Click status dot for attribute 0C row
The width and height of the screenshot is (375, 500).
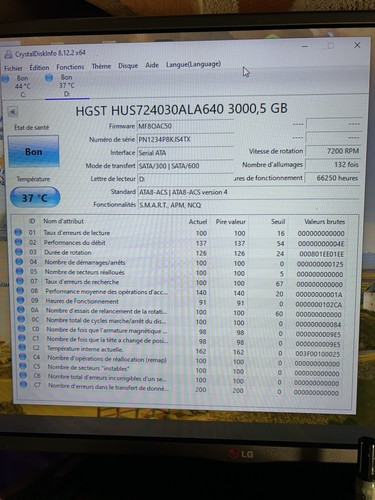pos(21,319)
